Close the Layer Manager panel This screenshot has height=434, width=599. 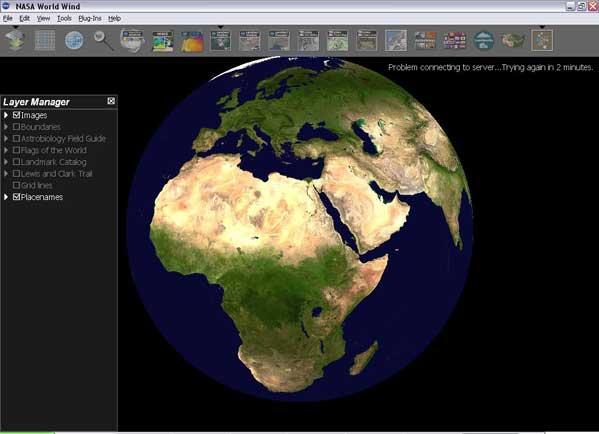pyautogui.click(x=111, y=101)
